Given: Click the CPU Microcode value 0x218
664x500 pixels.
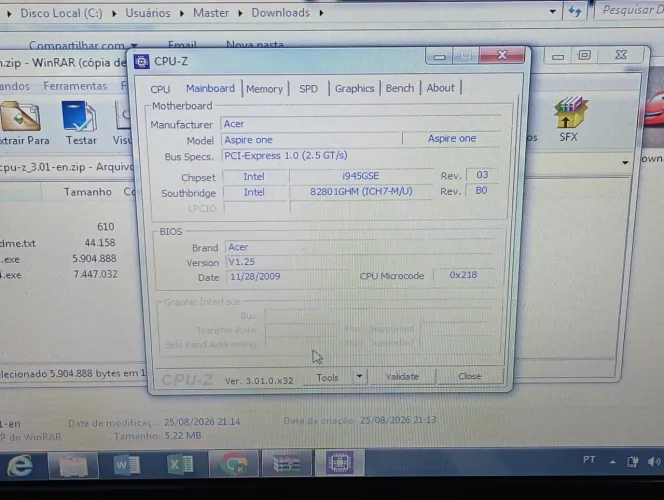Looking at the screenshot, I should point(463,275).
